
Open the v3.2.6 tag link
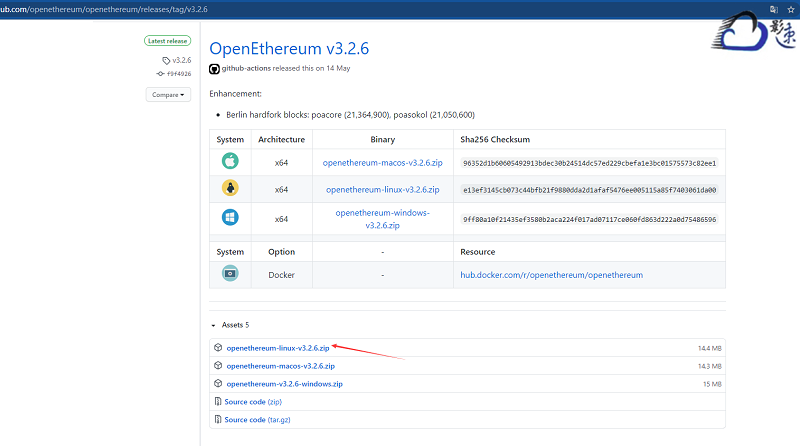(181, 60)
